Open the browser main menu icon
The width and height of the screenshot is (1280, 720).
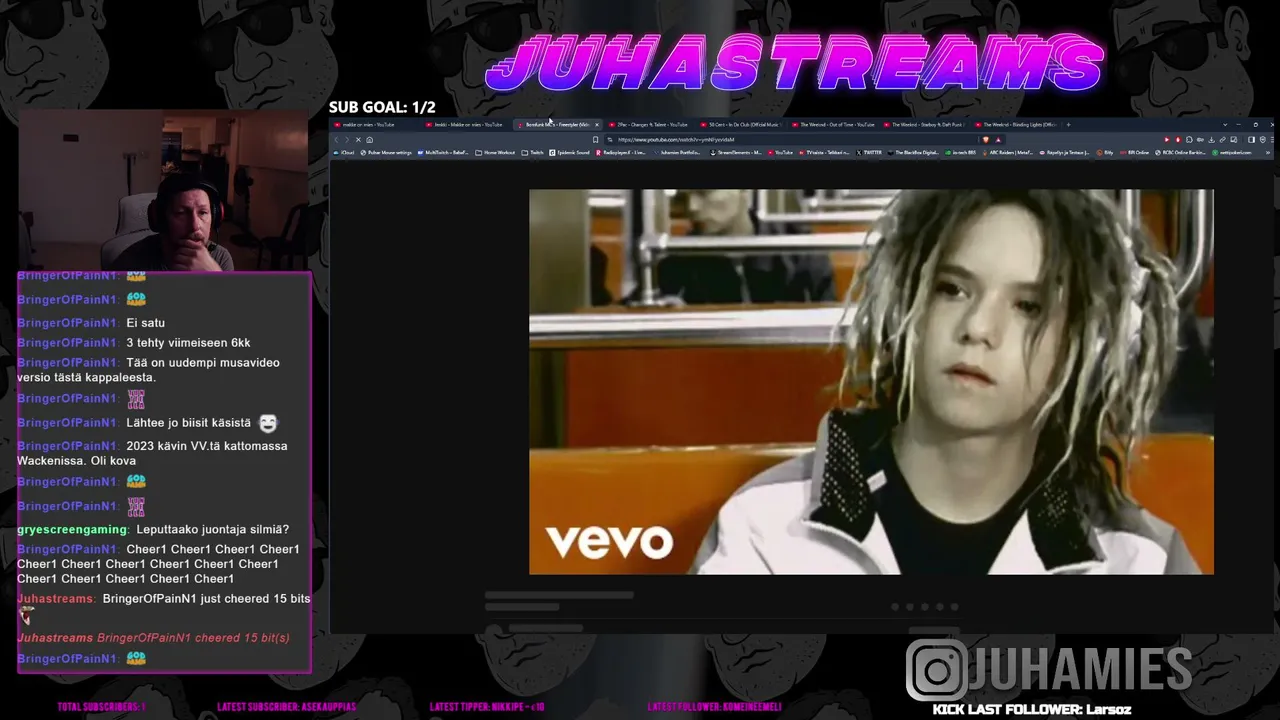pos(1273,140)
